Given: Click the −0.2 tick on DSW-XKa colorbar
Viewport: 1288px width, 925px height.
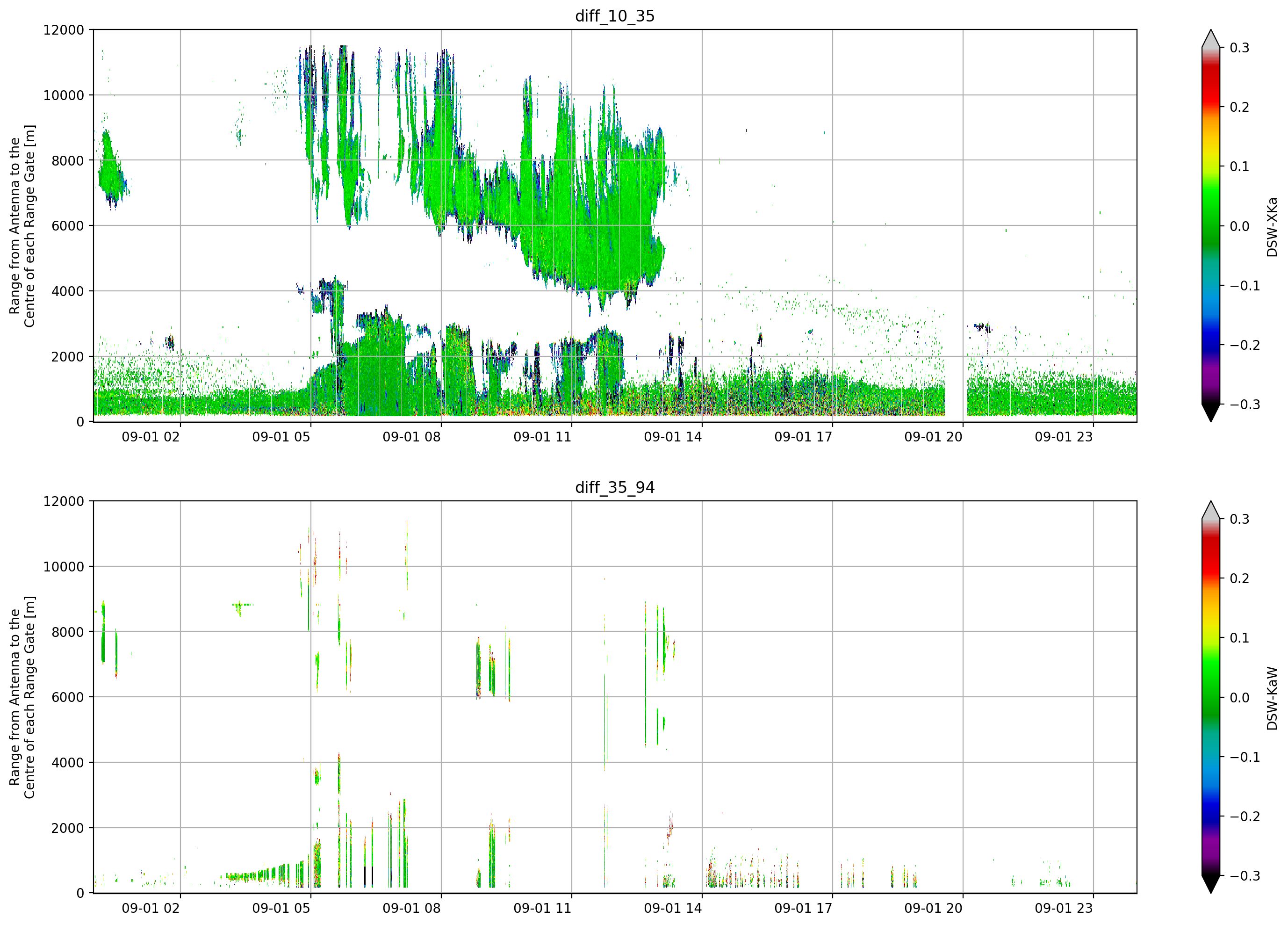Looking at the screenshot, I should pos(1245,346).
